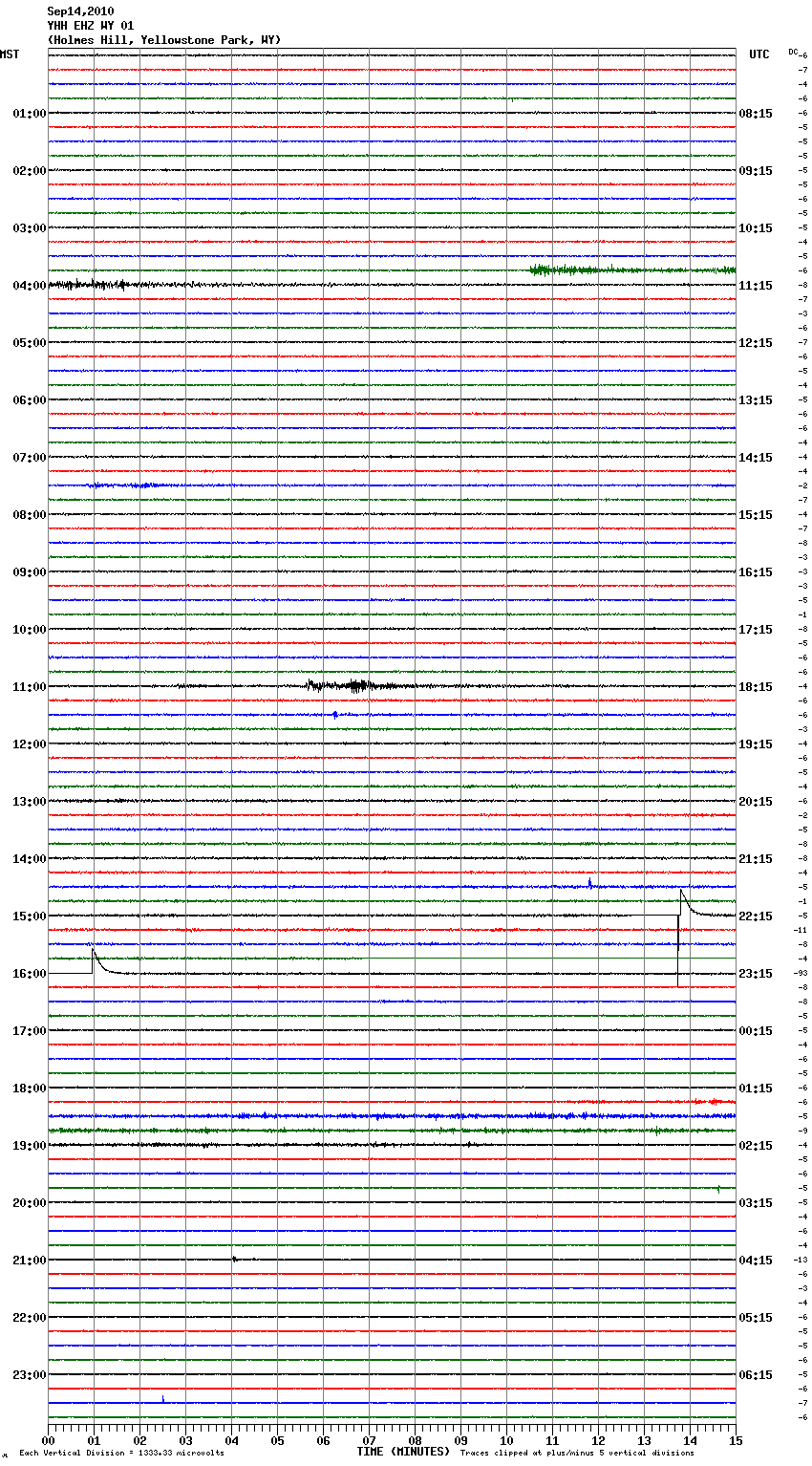Click the Sep14,2010 date header
This screenshot has width=812, height=1466.
pos(80,11)
